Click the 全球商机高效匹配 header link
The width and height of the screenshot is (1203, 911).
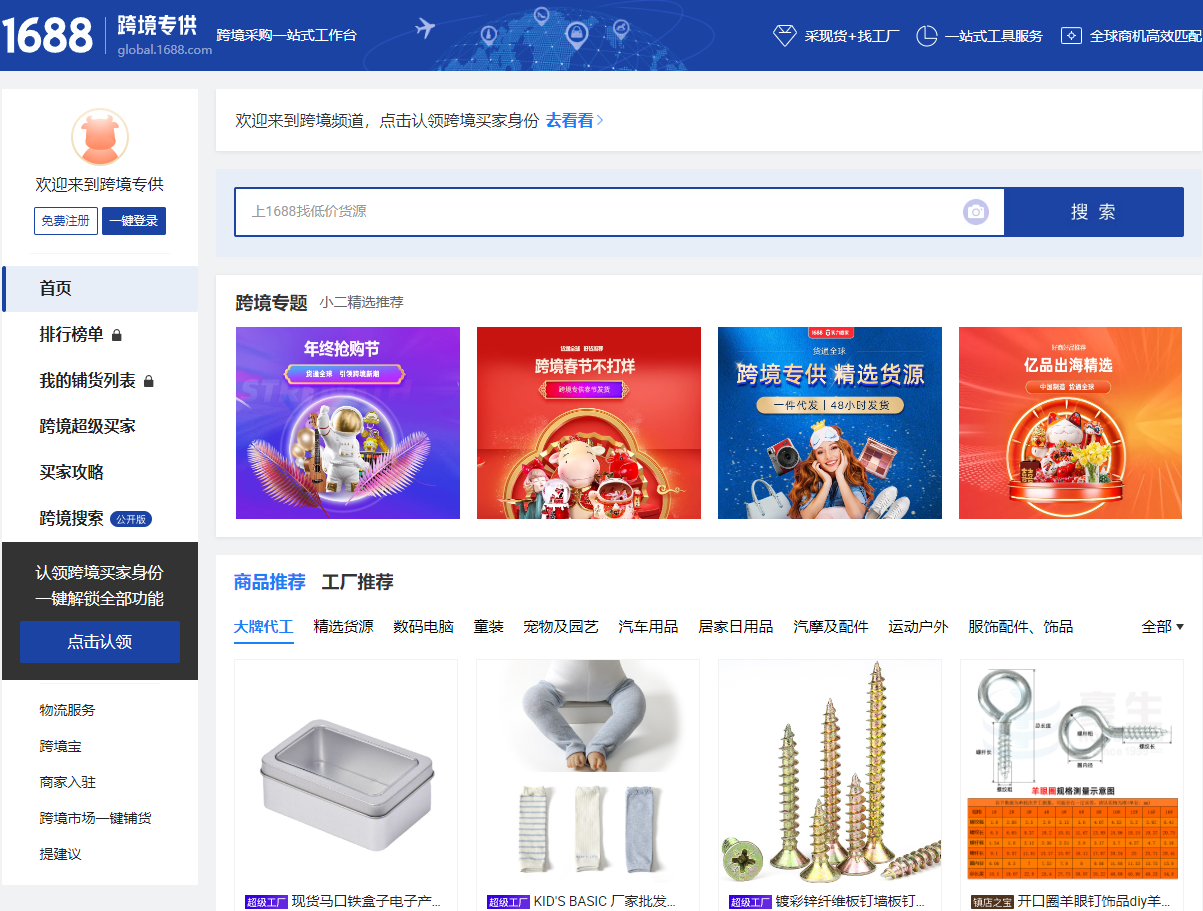pos(1145,36)
